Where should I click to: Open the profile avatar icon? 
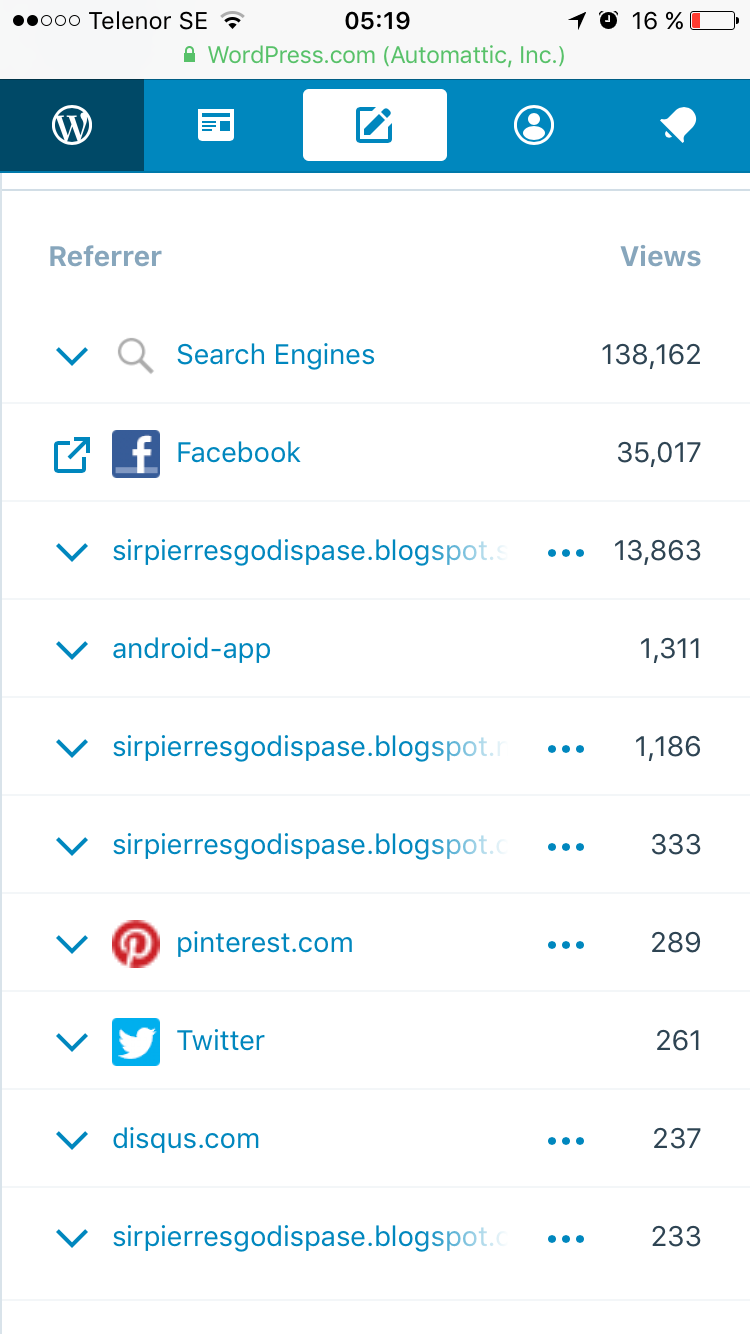tap(533, 125)
